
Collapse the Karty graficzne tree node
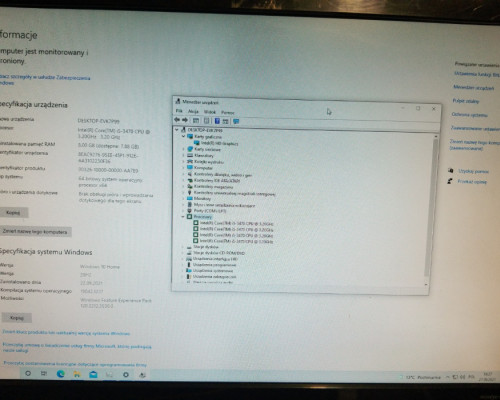(183, 136)
